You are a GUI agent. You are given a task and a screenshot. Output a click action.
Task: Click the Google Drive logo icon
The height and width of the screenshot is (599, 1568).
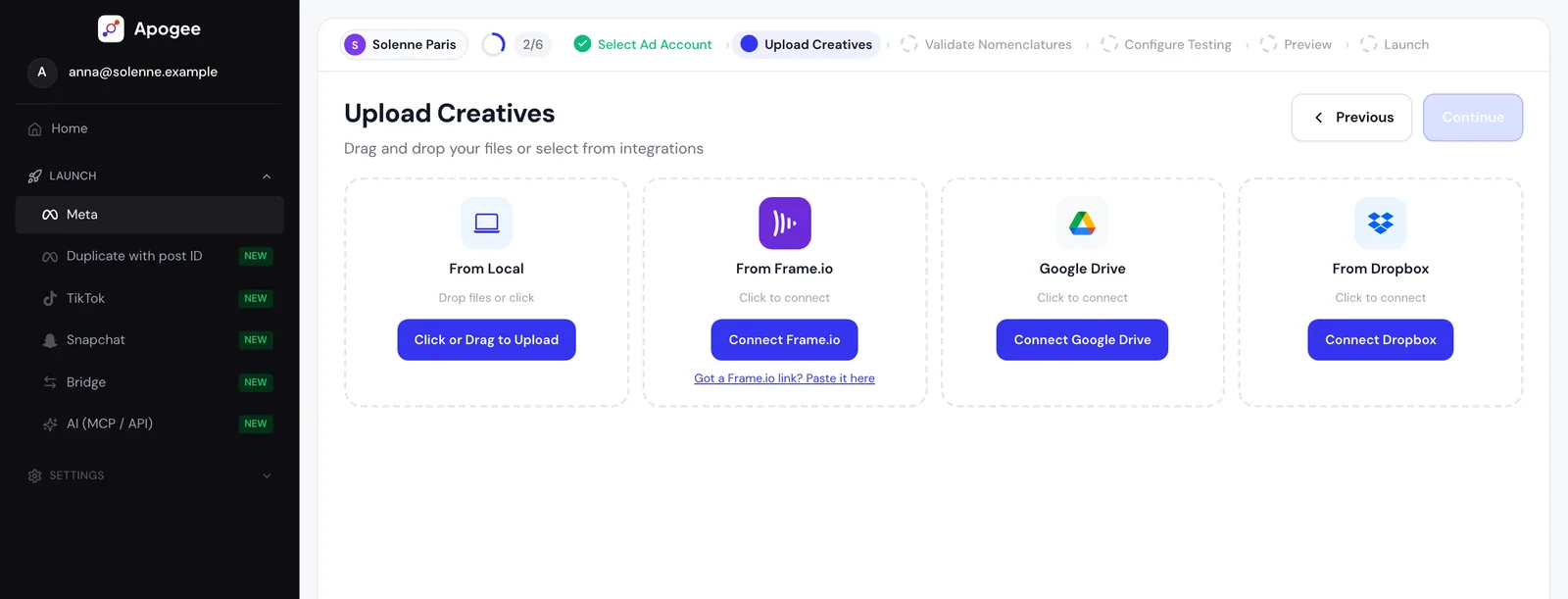pyautogui.click(x=1083, y=224)
